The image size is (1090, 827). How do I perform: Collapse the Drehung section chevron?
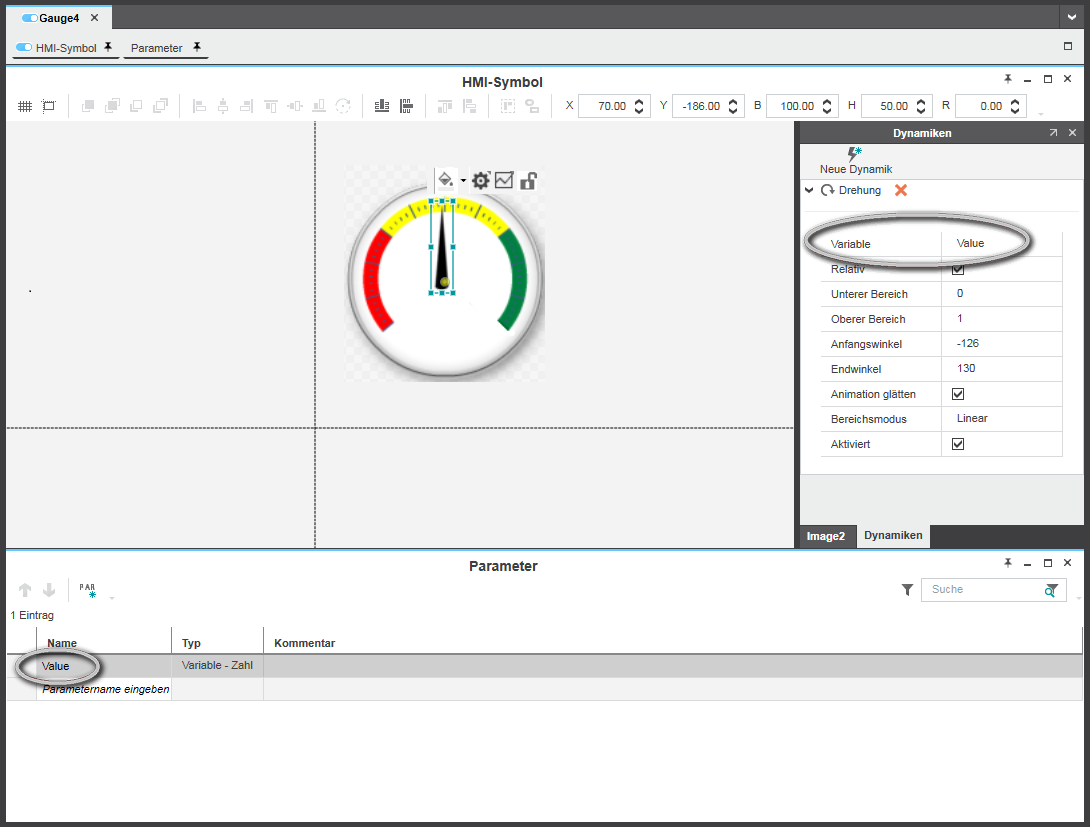(809, 190)
